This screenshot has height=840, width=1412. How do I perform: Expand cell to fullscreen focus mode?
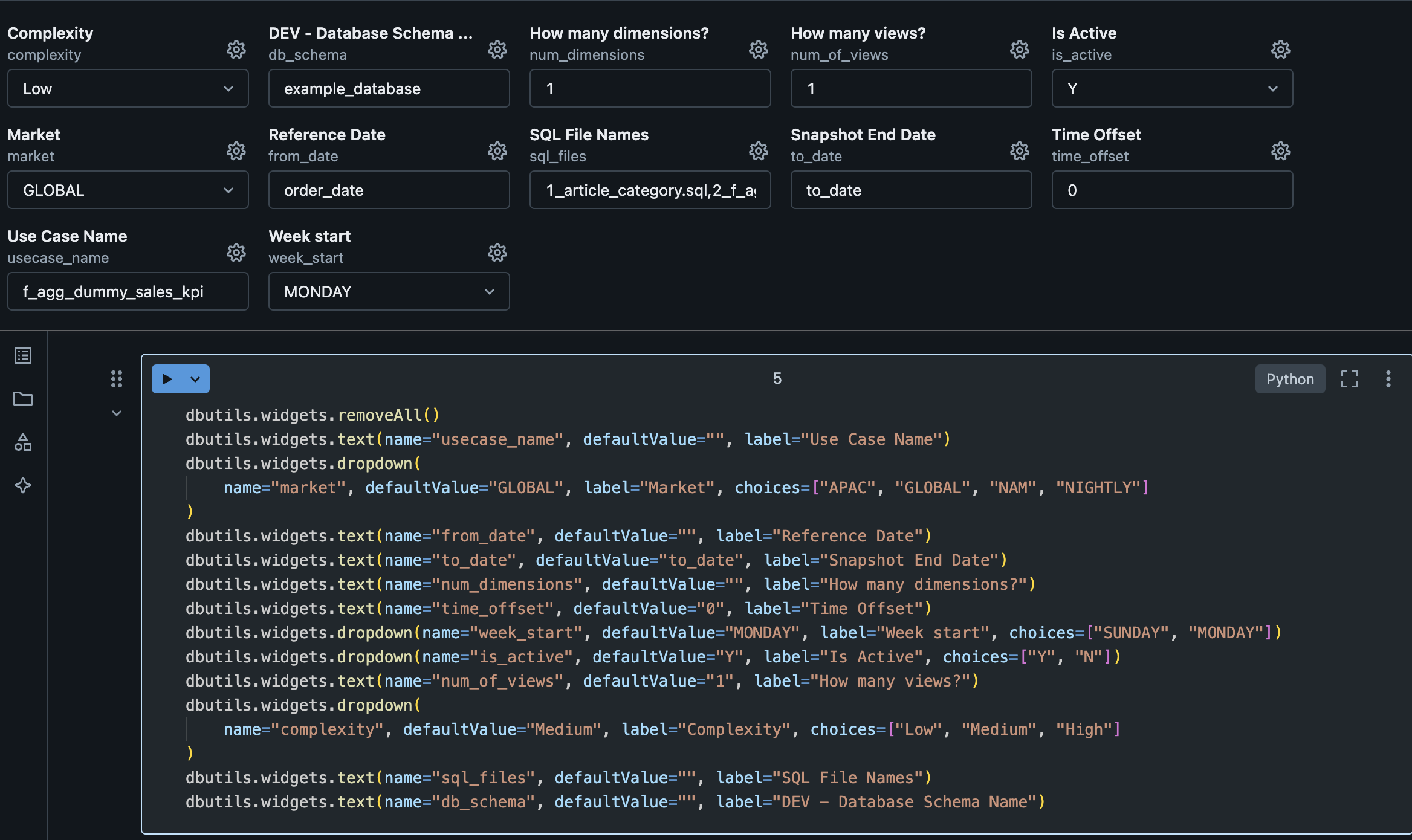pyautogui.click(x=1349, y=379)
